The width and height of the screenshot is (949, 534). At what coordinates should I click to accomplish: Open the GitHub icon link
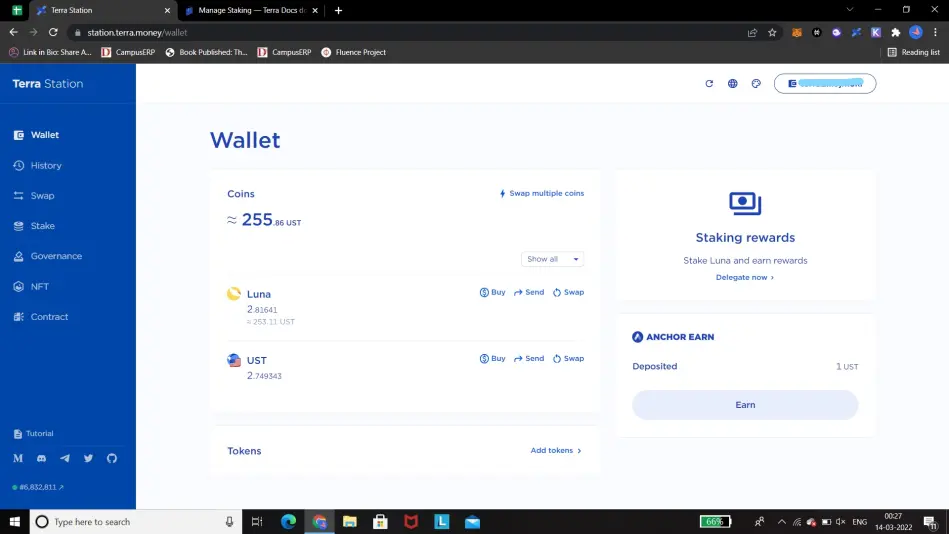(112, 458)
